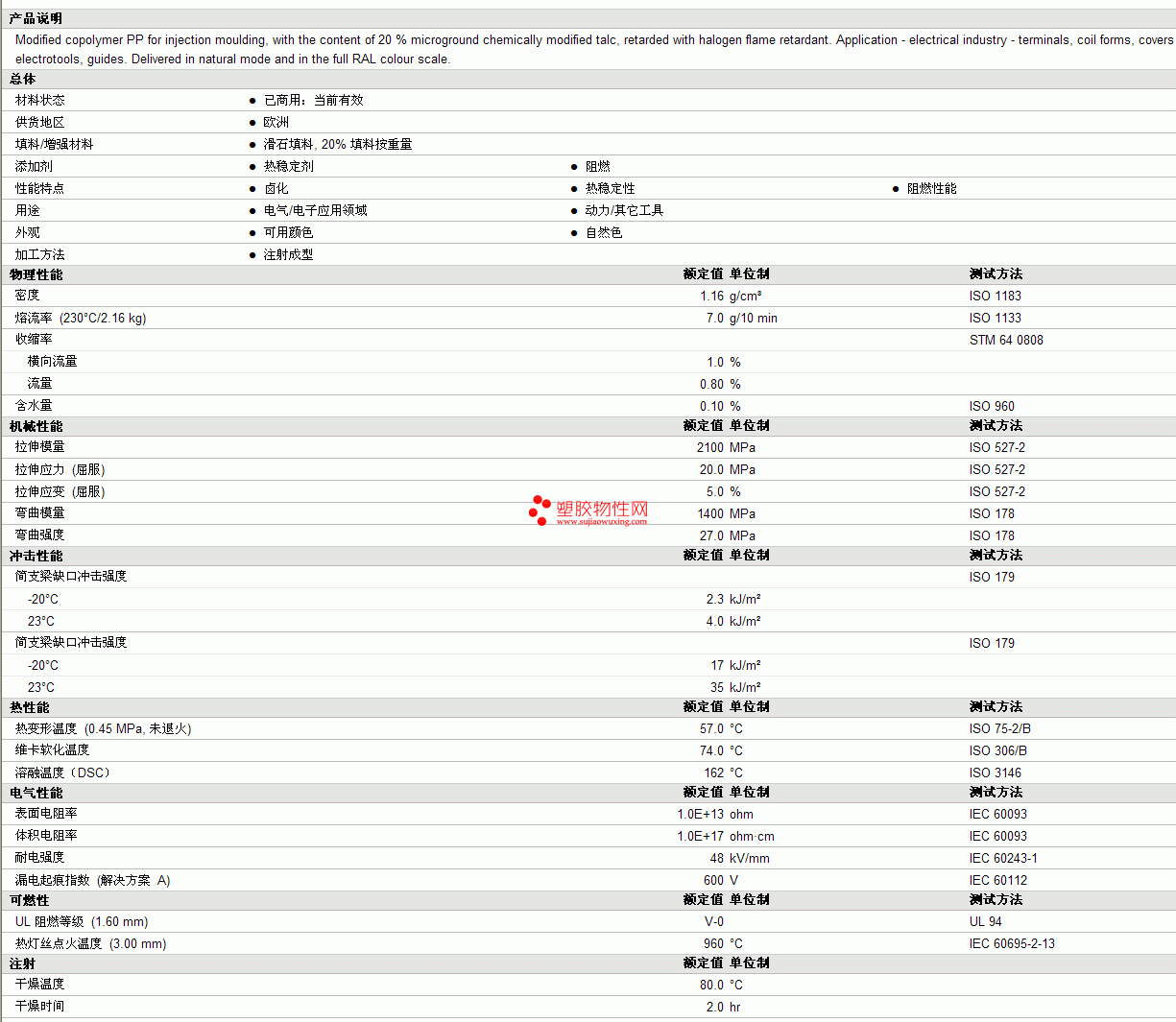Click the '产品说明' section header
Image resolution: width=1176 pixels, height=1022 pixels.
[x=36, y=18]
